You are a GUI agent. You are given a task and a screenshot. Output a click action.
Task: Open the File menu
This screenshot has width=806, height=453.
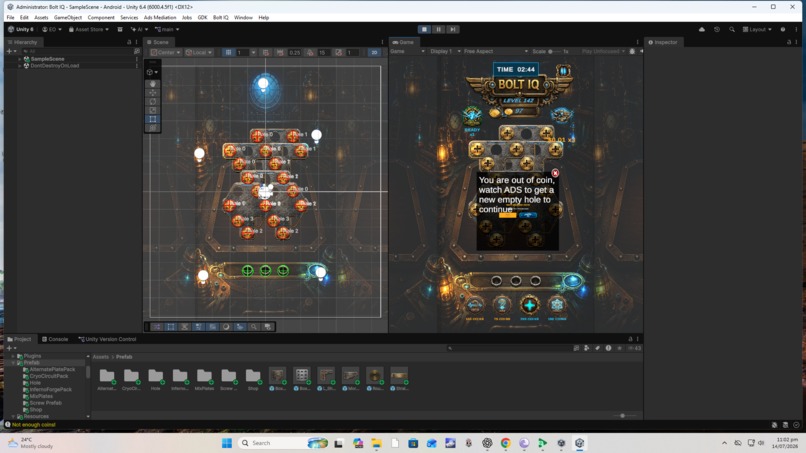[10, 17]
